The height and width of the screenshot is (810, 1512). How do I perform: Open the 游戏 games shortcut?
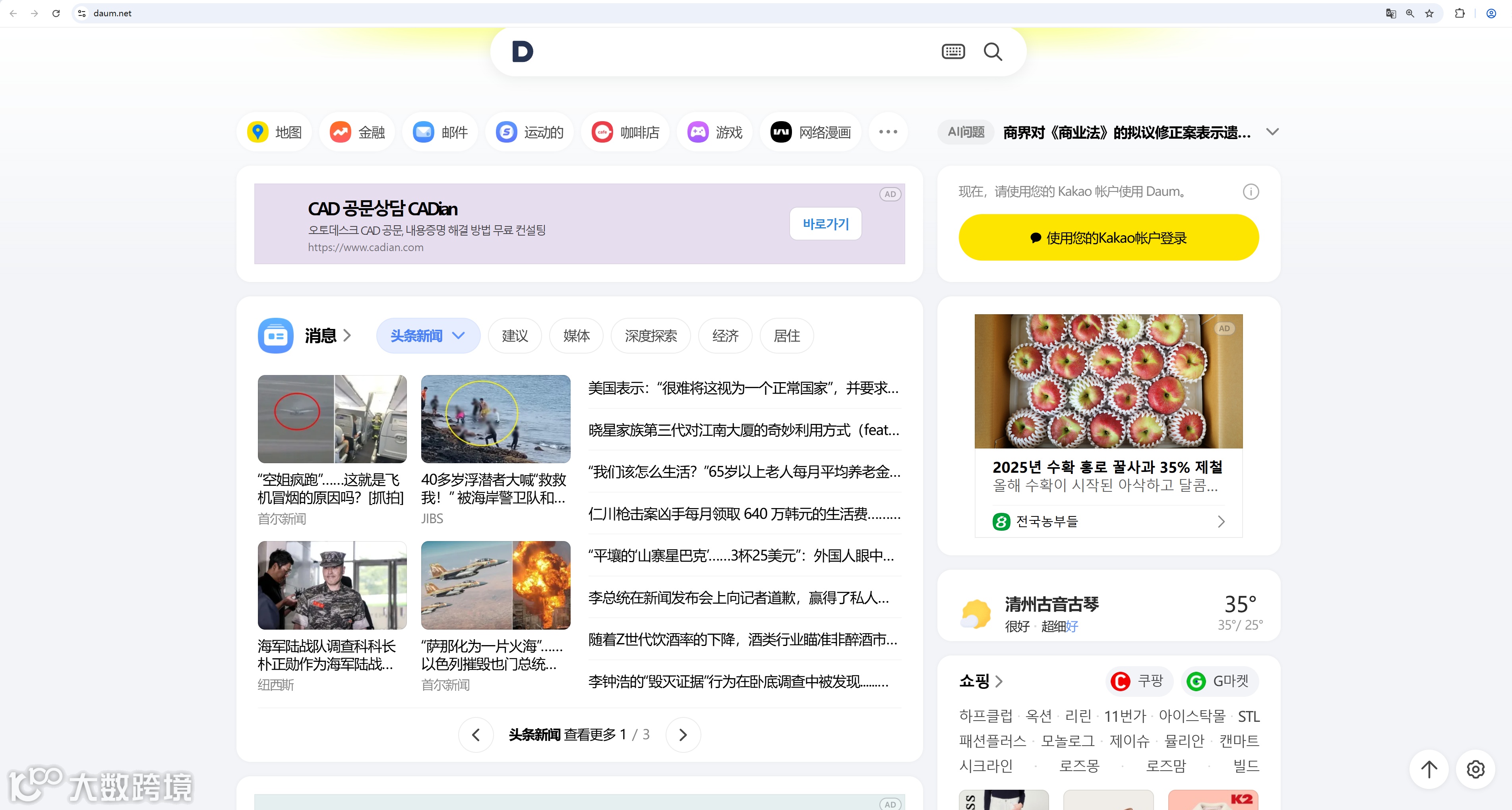714,132
